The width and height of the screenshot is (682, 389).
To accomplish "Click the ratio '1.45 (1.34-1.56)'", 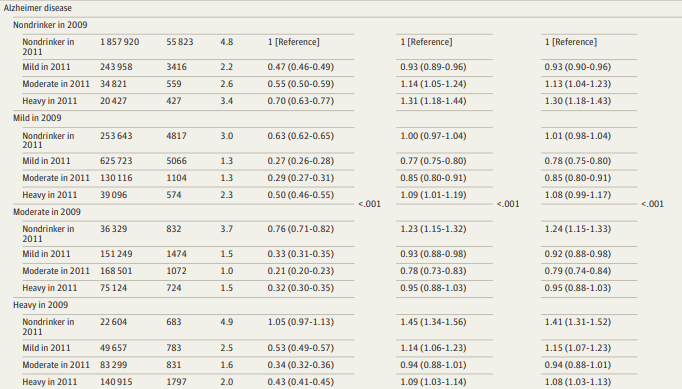I will click(x=433, y=322).
